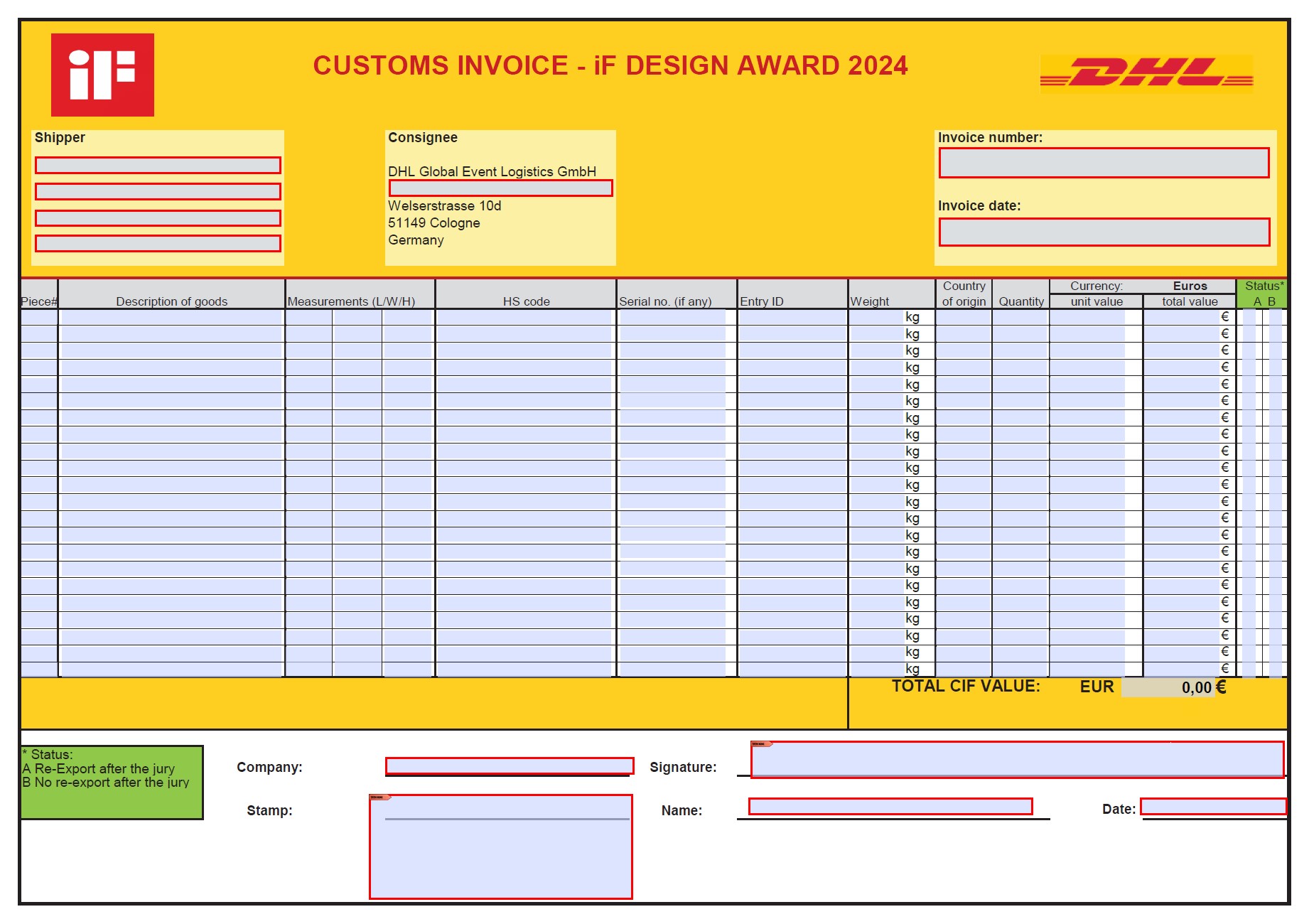Click the Invoice number: label
Screen dimensions: 1309x924
(990, 137)
